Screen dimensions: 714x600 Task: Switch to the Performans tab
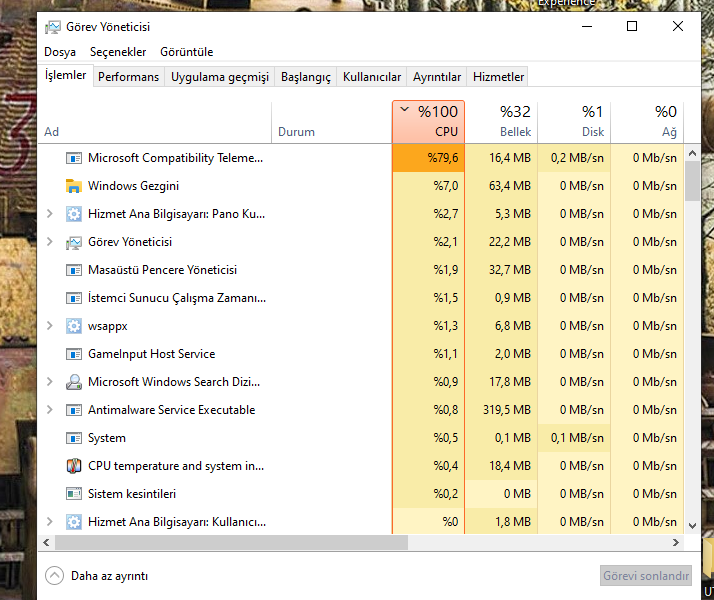pos(128,77)
